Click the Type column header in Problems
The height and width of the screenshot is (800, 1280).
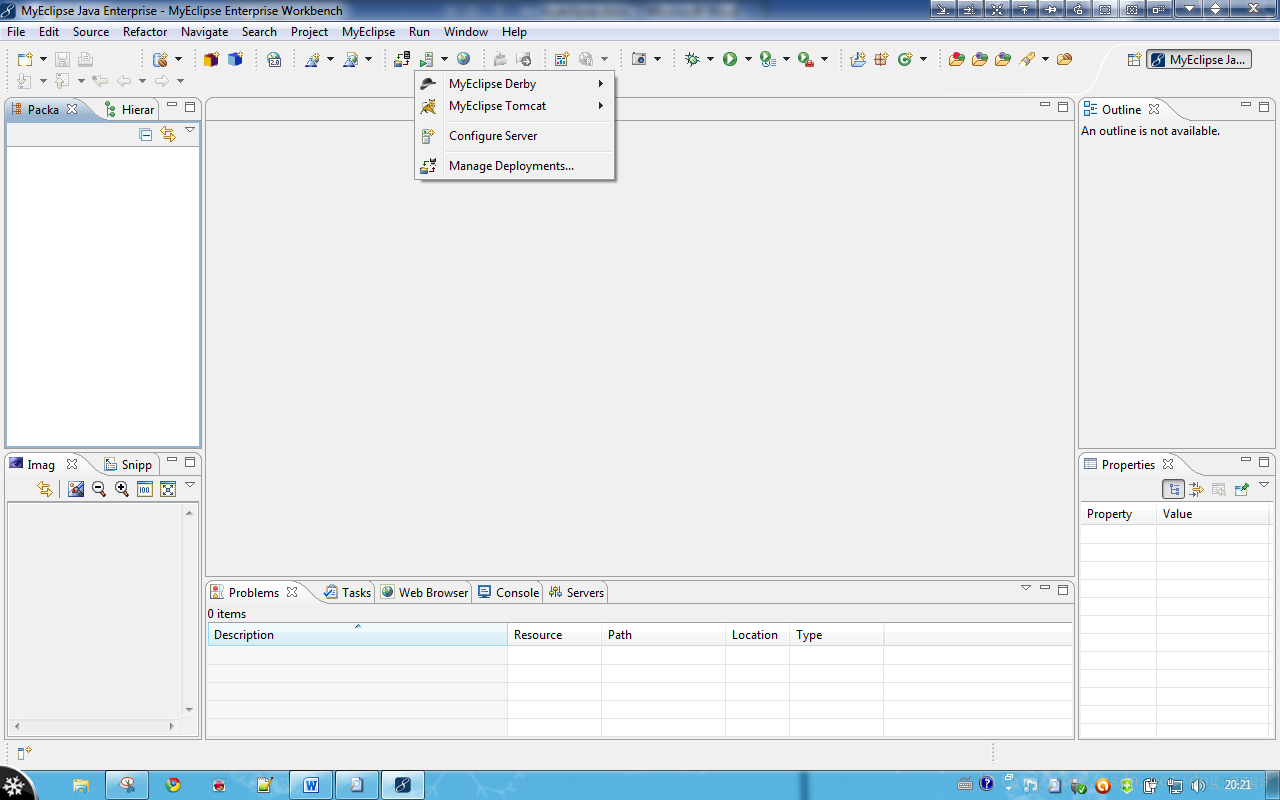836,635
